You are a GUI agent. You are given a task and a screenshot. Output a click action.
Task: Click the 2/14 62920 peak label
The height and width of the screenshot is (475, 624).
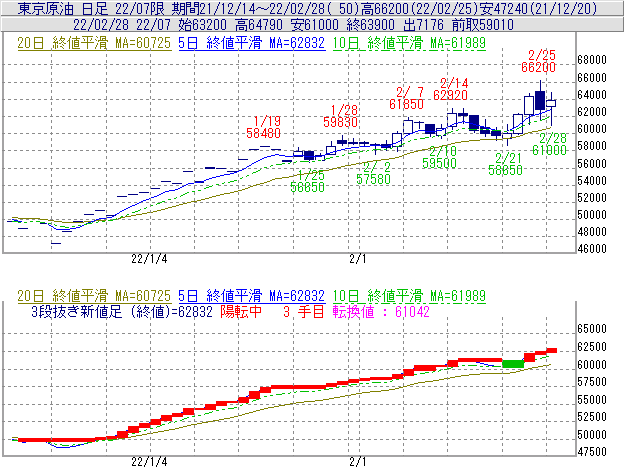coord(451,89)
